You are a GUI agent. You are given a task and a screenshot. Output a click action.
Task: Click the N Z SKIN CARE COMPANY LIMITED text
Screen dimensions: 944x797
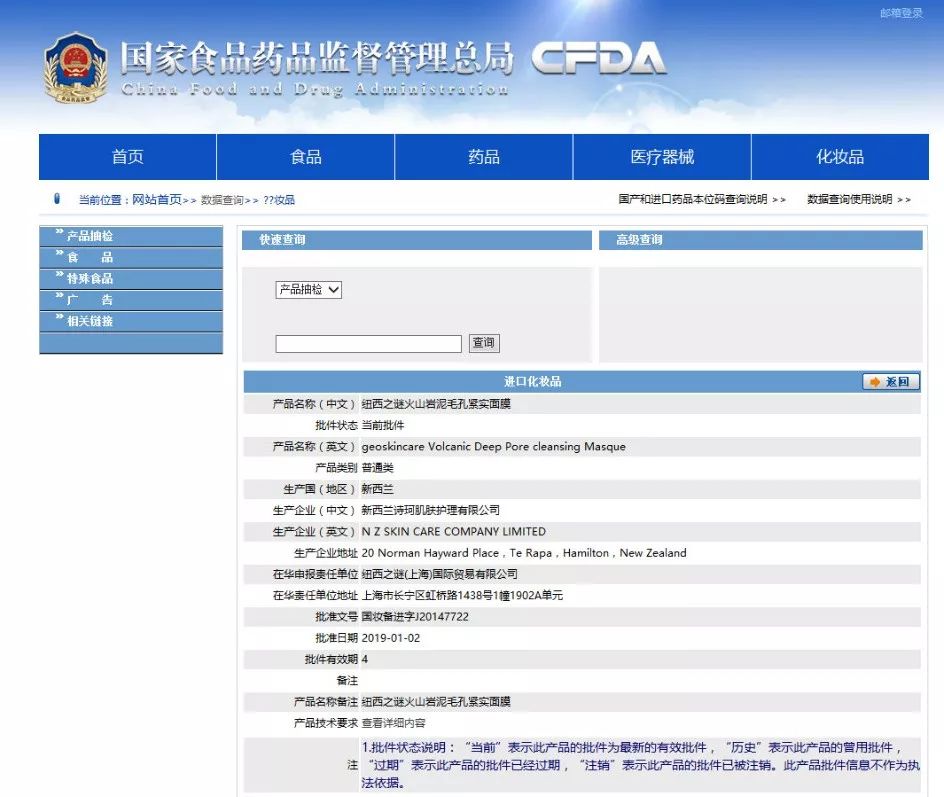453,532
